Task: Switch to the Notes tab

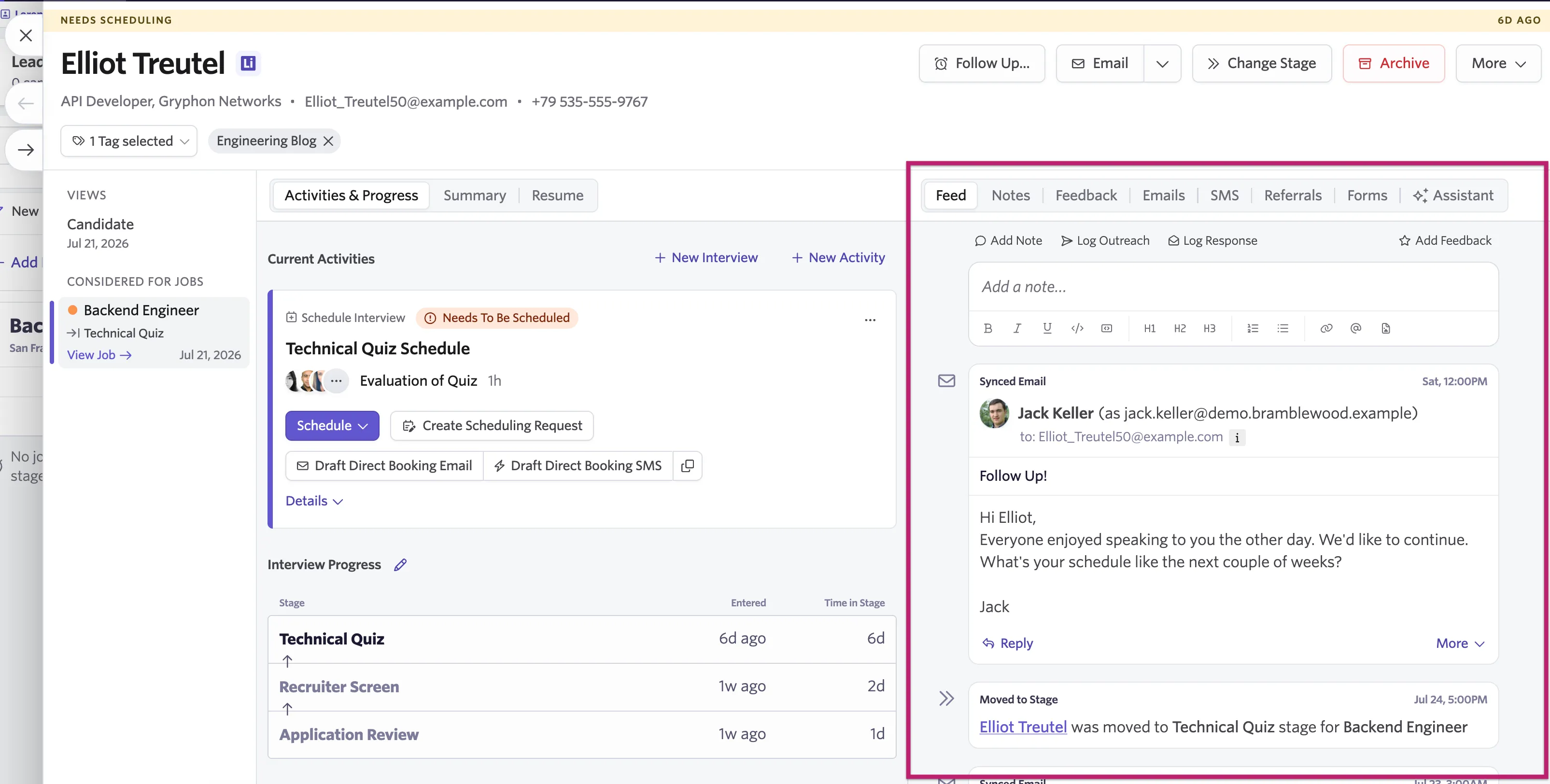Action: [x=1010, y=196]
